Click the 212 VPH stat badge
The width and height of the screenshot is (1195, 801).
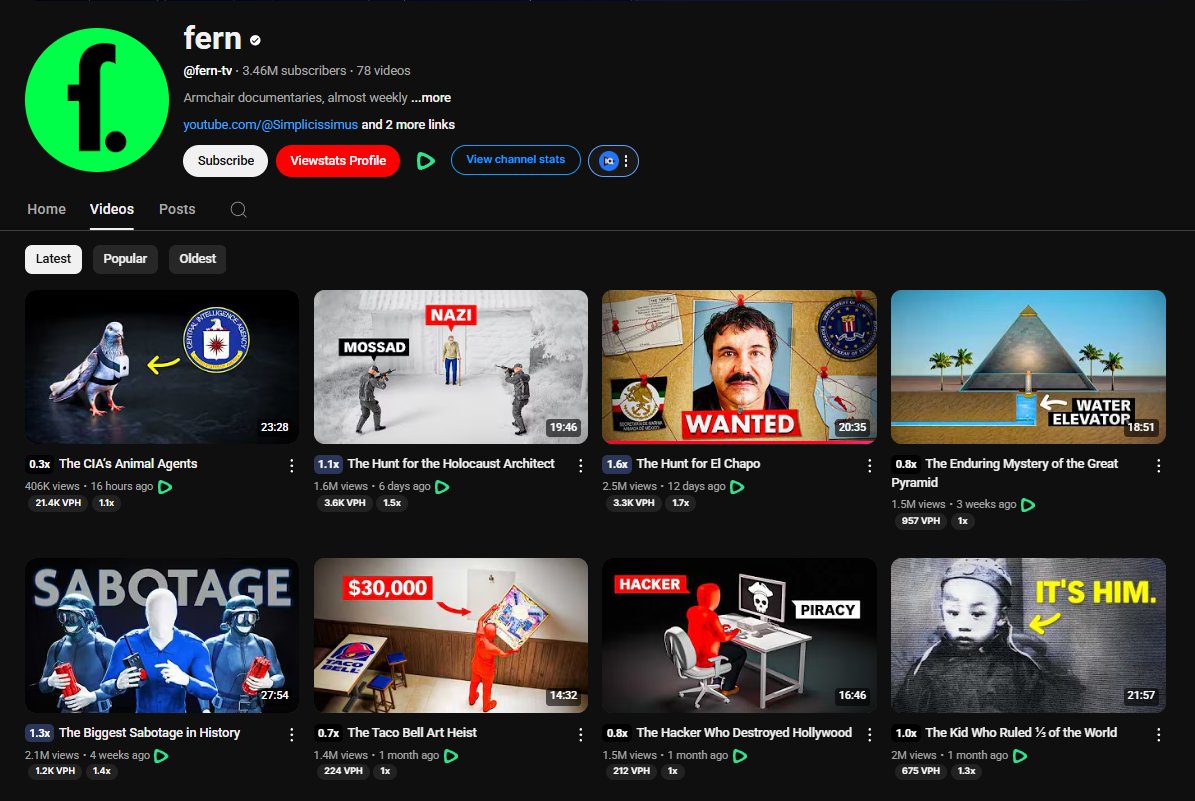point(632,771)
